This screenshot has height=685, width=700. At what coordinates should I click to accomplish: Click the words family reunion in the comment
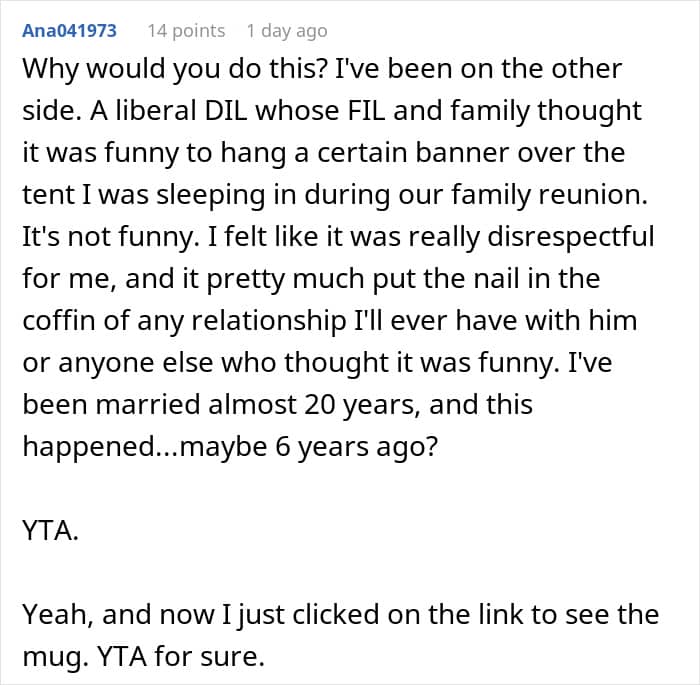[x=549, y=195]
